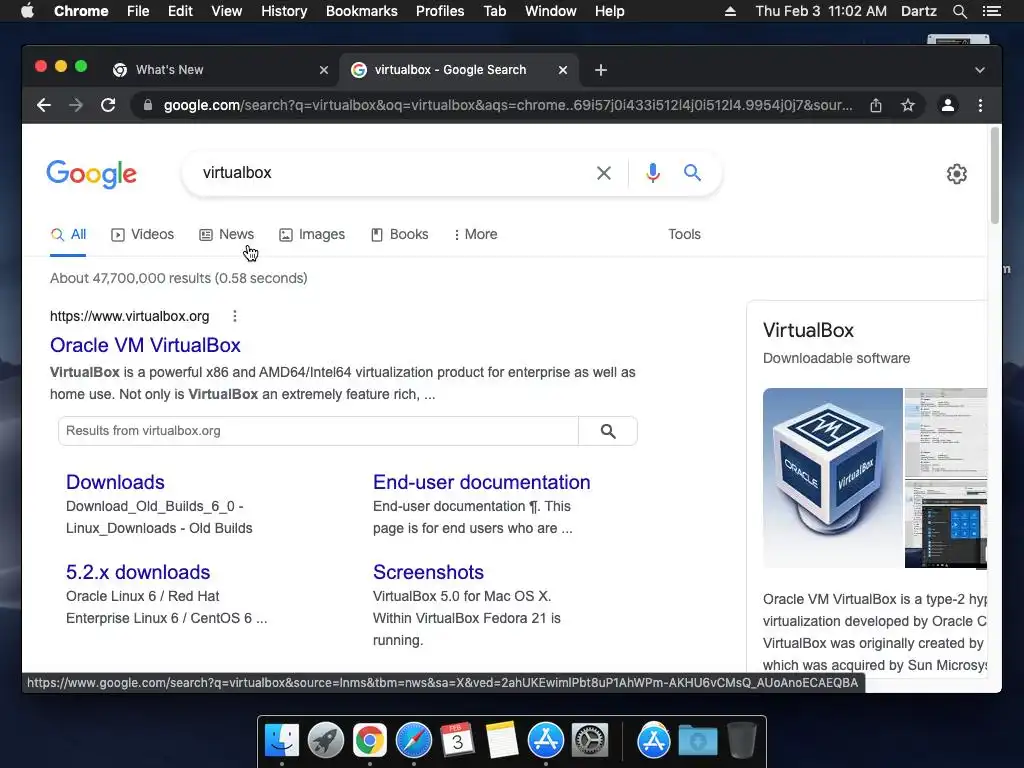Open the 5.2.x downloads sitelink
This screenshot has width=1024, height=768.
[138, 572]
